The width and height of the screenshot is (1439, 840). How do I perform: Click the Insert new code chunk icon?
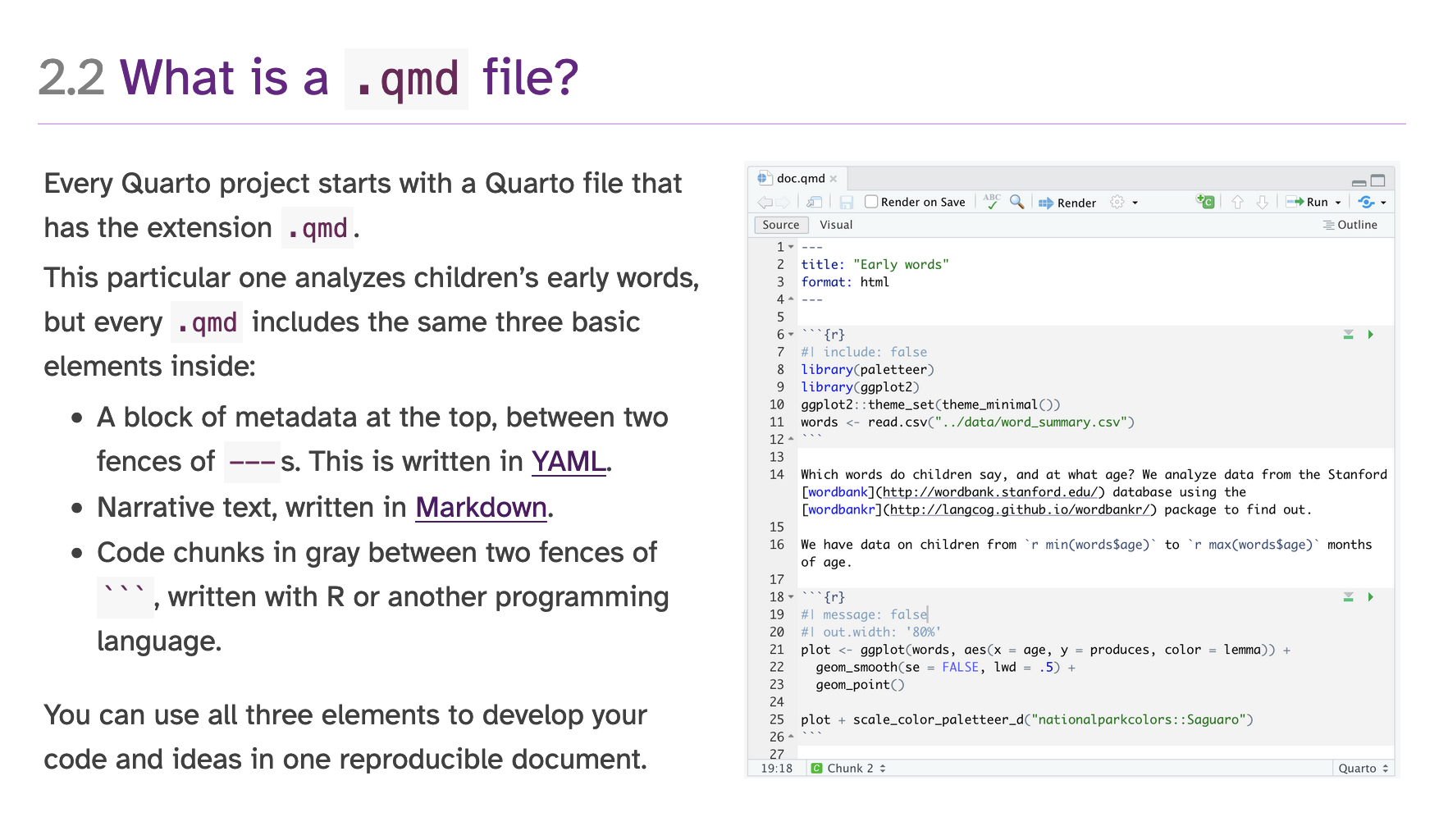pos(1204,202)
